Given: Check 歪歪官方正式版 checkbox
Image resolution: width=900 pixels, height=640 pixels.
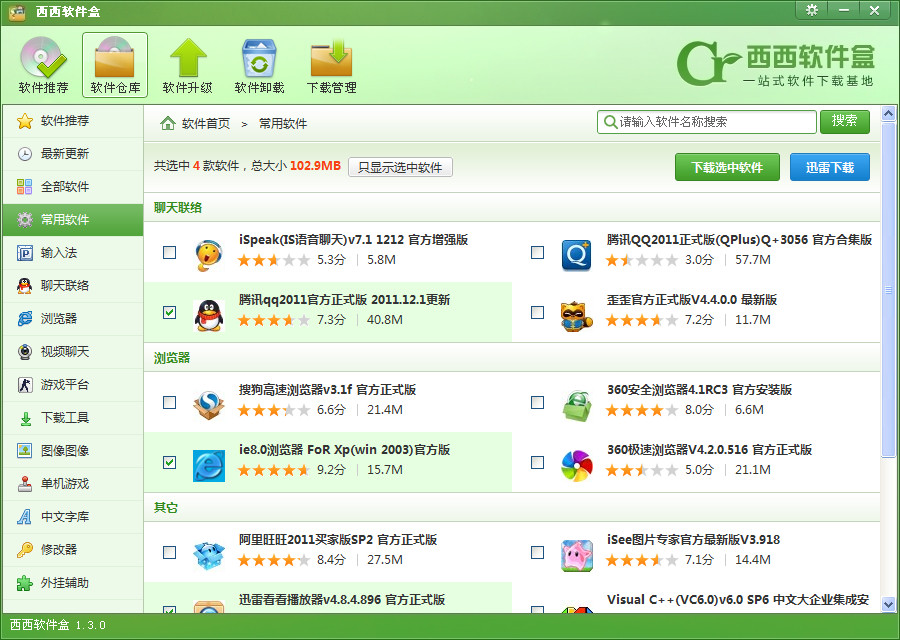Looking at the screenshot, I should tap(537, 312).
